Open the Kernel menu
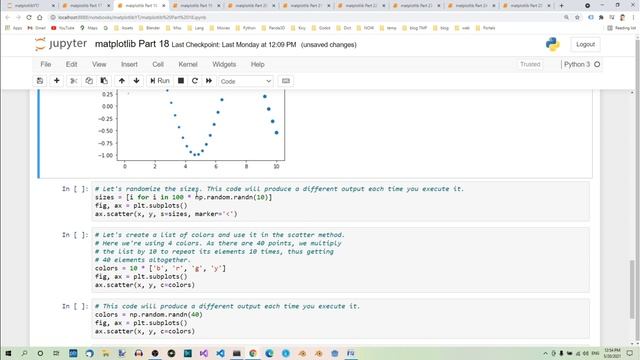The image size is (640, 360). click(188, 64)
